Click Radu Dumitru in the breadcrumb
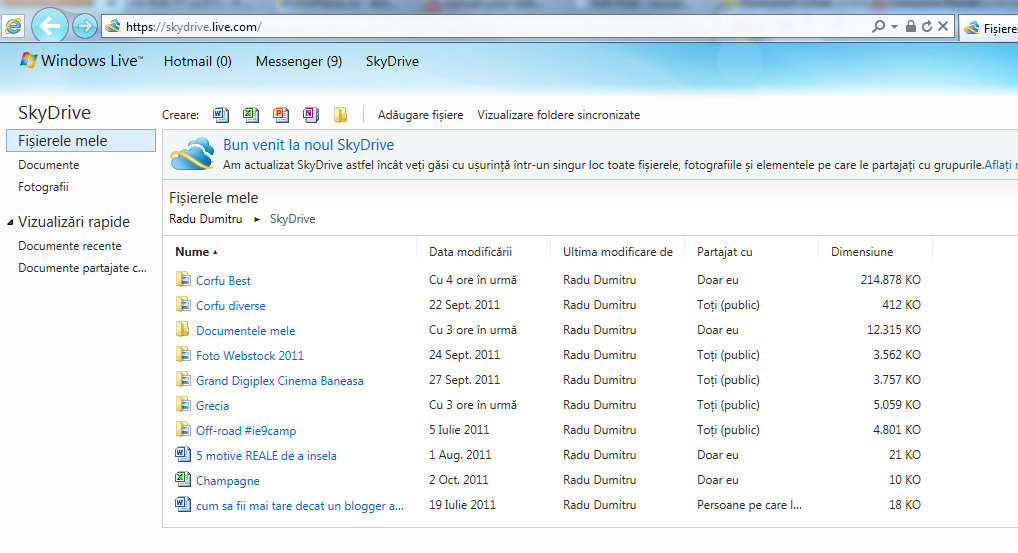Screen dimensions: 1018x553 (205, 219)
